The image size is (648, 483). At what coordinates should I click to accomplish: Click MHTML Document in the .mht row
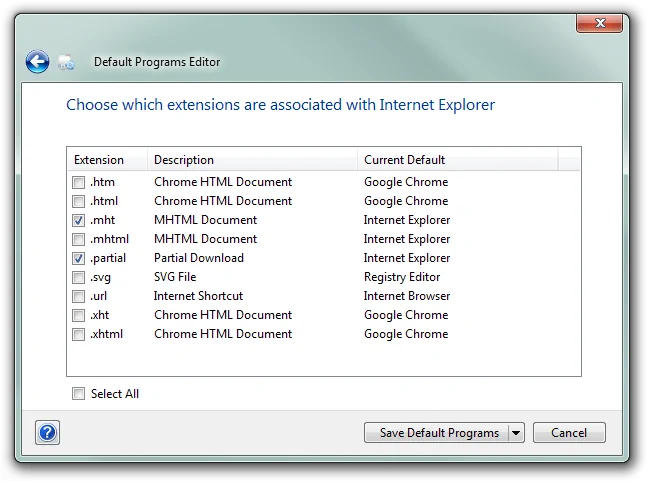click(205, 220)
